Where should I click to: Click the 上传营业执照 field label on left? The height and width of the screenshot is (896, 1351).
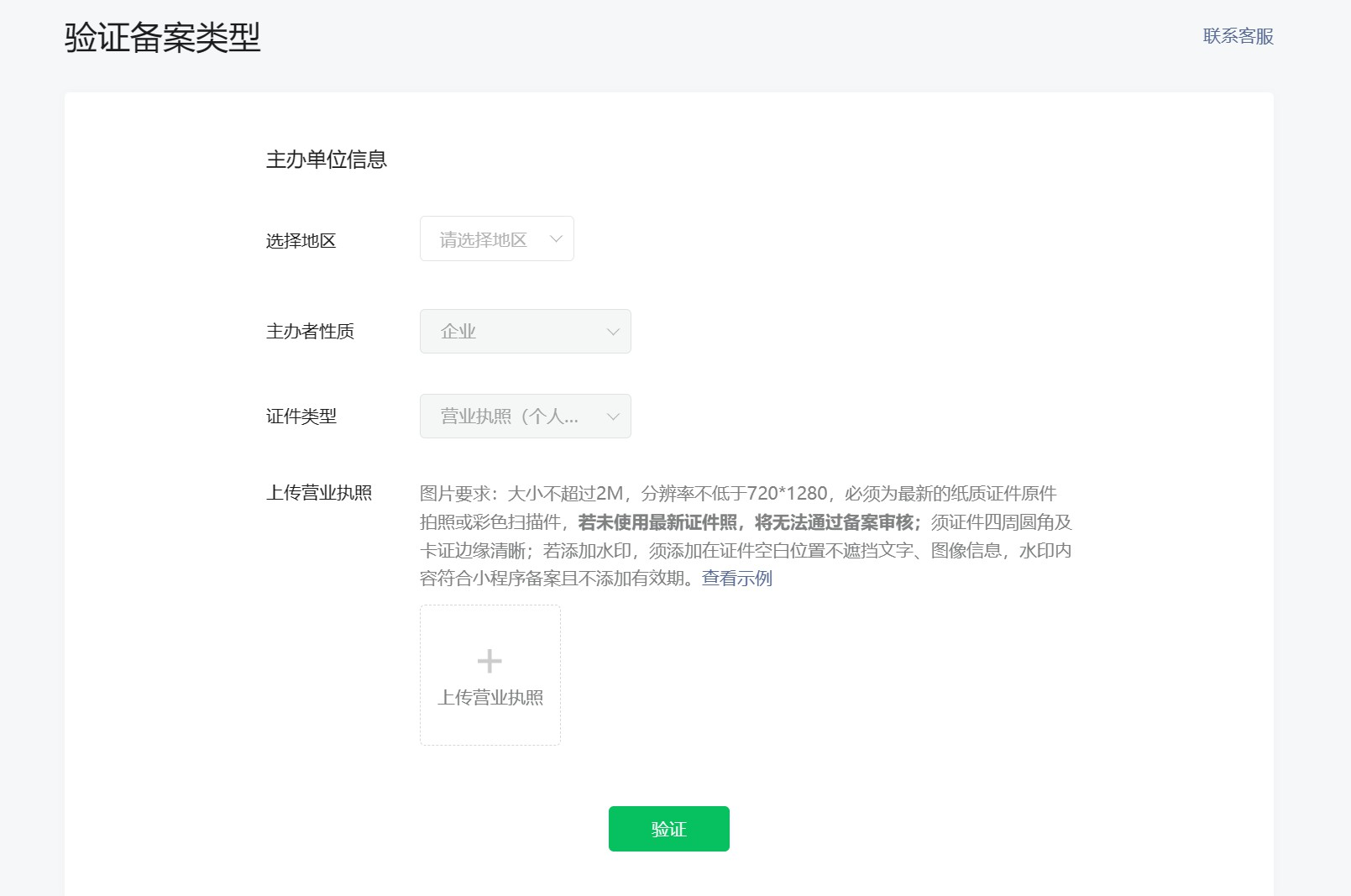(319, 493)
